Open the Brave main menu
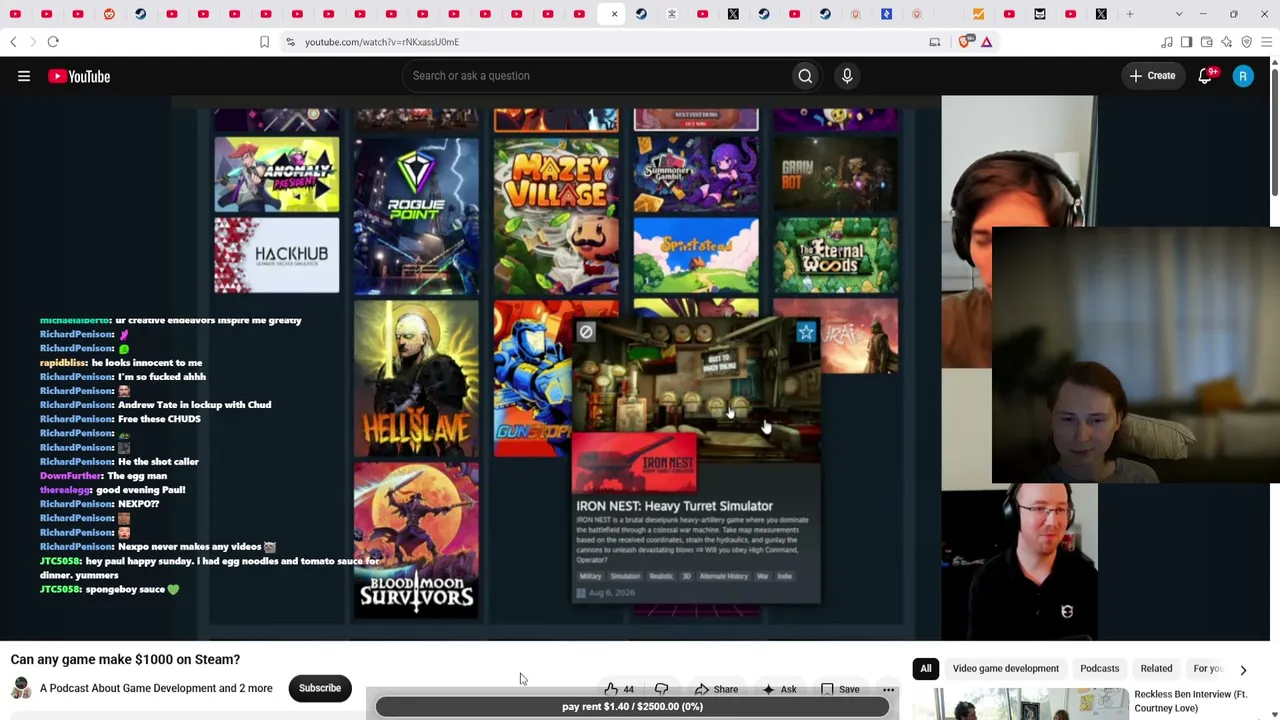Image resolution: width=1280 pixels, height=720 pixels. (x=1266, y=42)
